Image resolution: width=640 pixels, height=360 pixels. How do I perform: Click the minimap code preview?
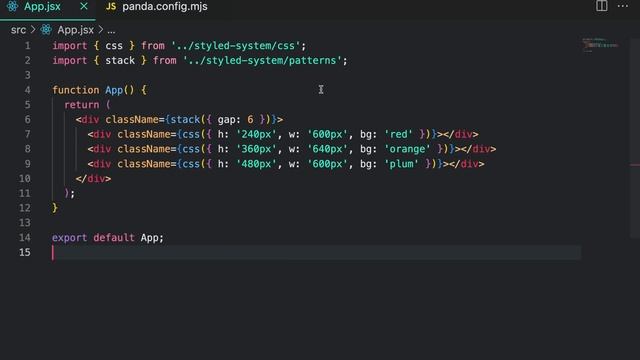click(600, 45)
